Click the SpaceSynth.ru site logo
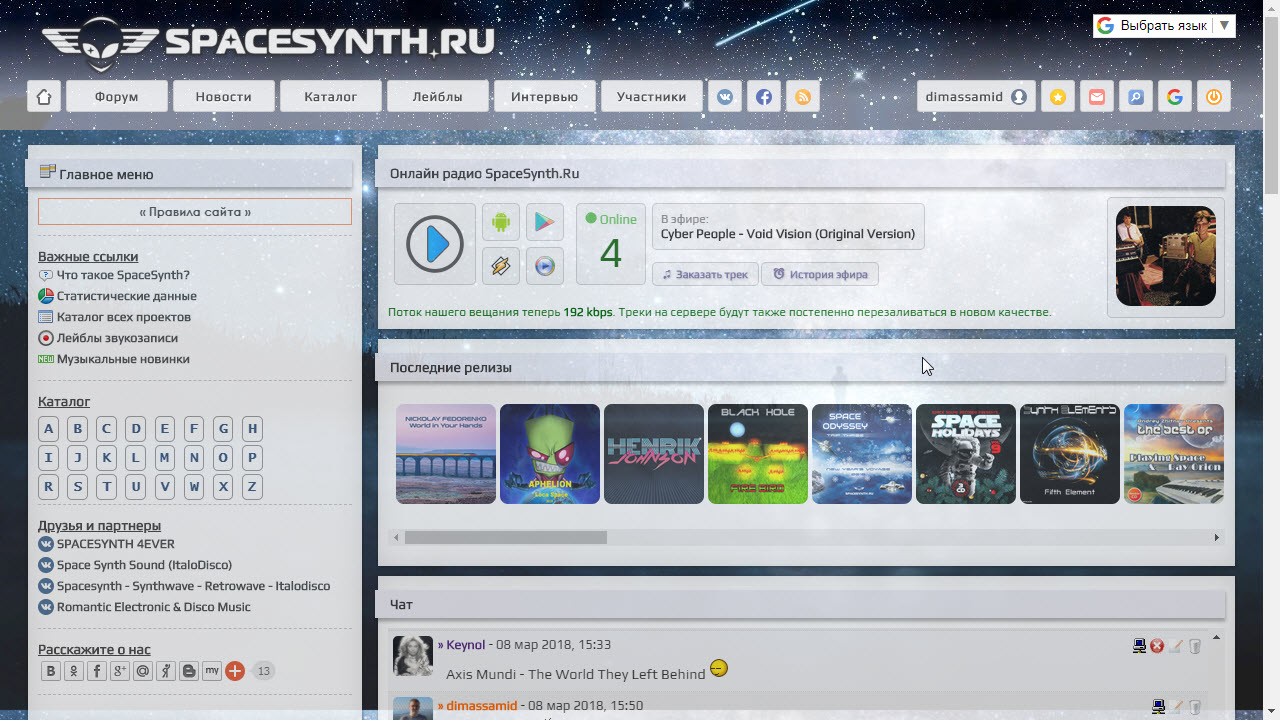Viewport: 1280px width, 720px height. 268,42
